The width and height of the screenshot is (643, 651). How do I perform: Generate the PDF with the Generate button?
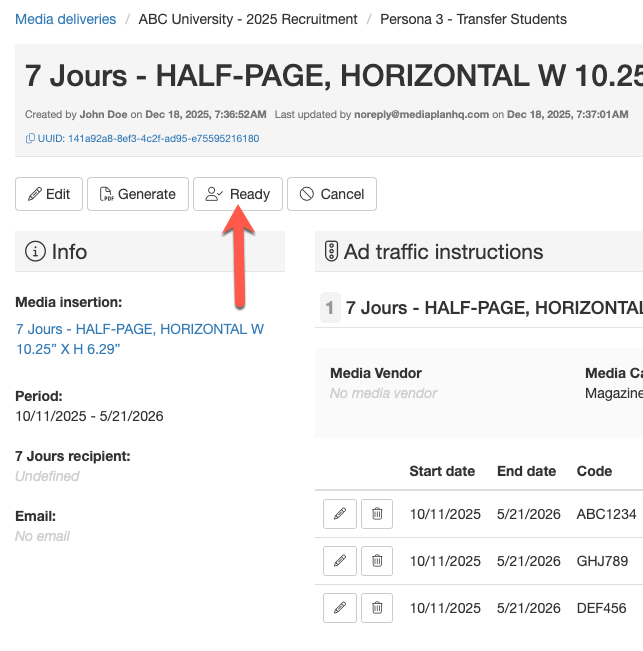click(x=138, y=194)
